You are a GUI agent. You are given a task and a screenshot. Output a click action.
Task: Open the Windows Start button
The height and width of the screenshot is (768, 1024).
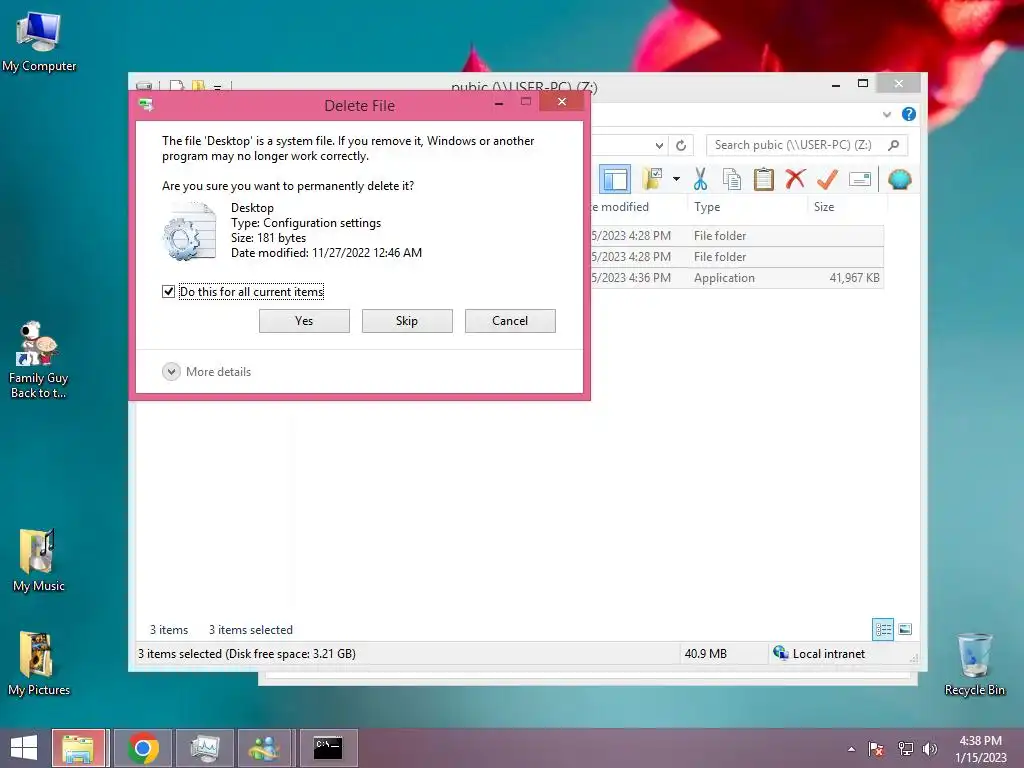pos(24,748)
